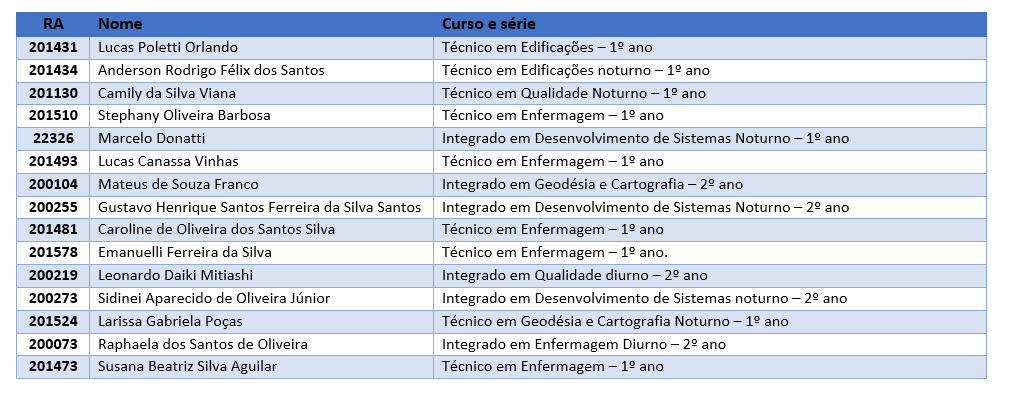Select the Lucas Canassa Vinhas cell
Viewport: 1012px width, 395px height.
pyautogui.click(x=261, y=161)
